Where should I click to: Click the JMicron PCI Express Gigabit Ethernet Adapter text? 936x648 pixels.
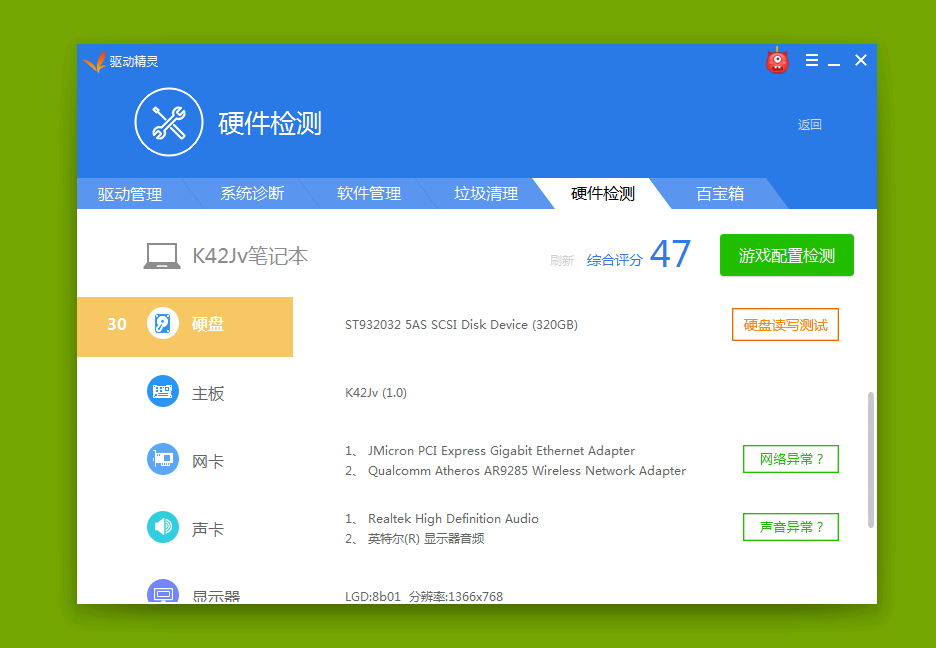[501, 450]
